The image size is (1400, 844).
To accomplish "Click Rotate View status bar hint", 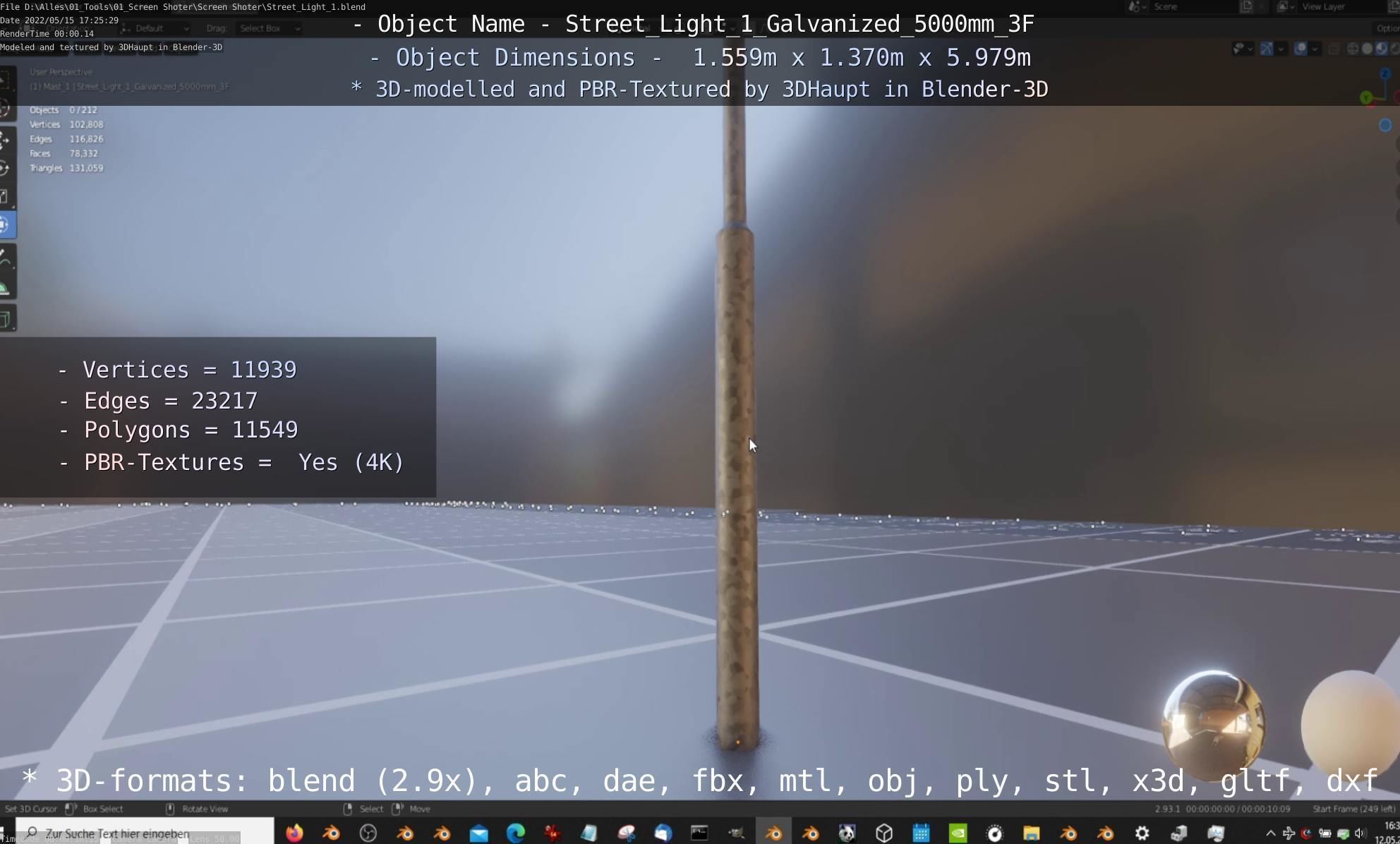I will click(205, 809).
